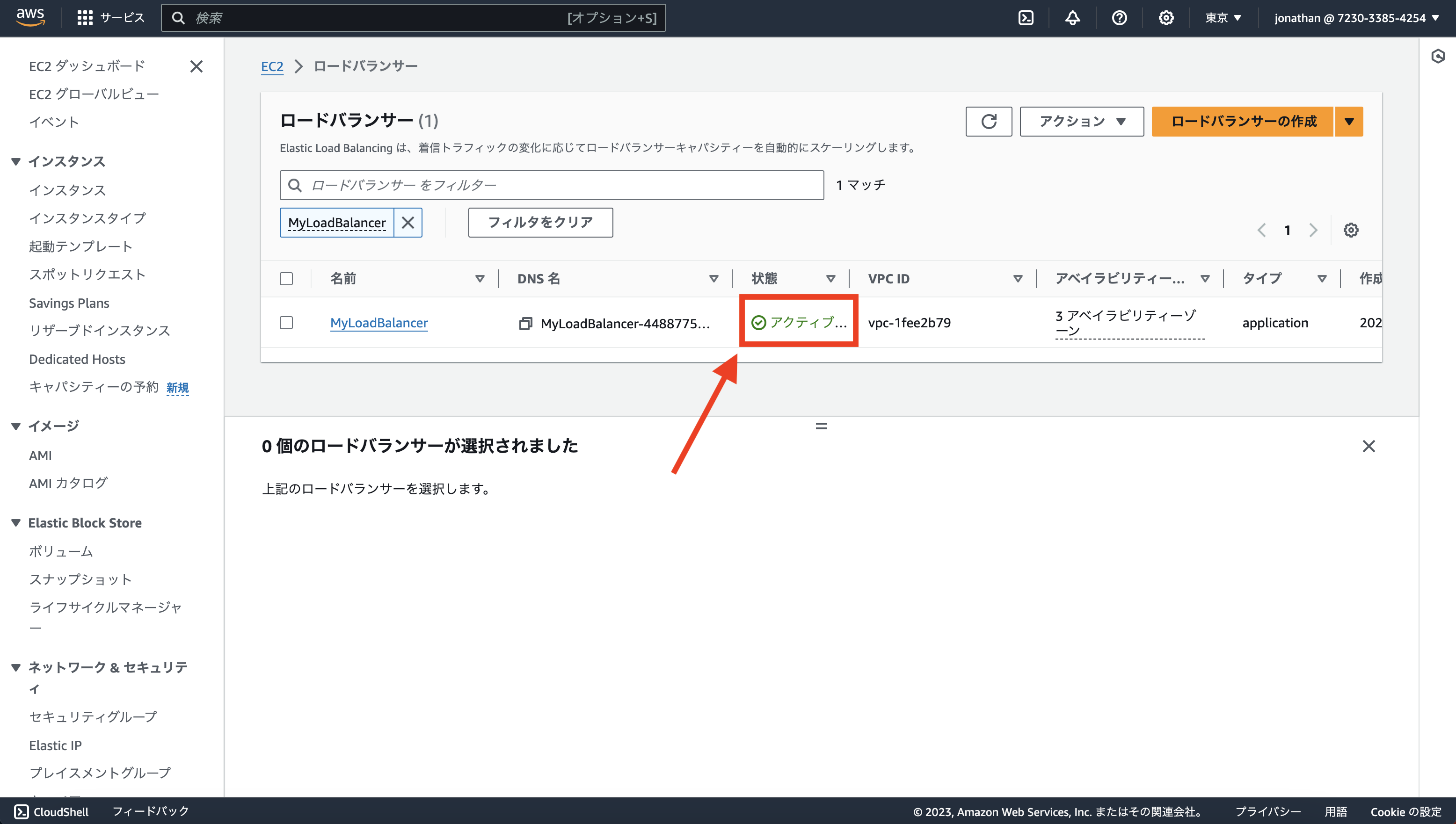Image resolution: width=1456 pixels, height=824 pixels.
Task: Open Elastic IP from the sidebar
Action: click(55, 745)
